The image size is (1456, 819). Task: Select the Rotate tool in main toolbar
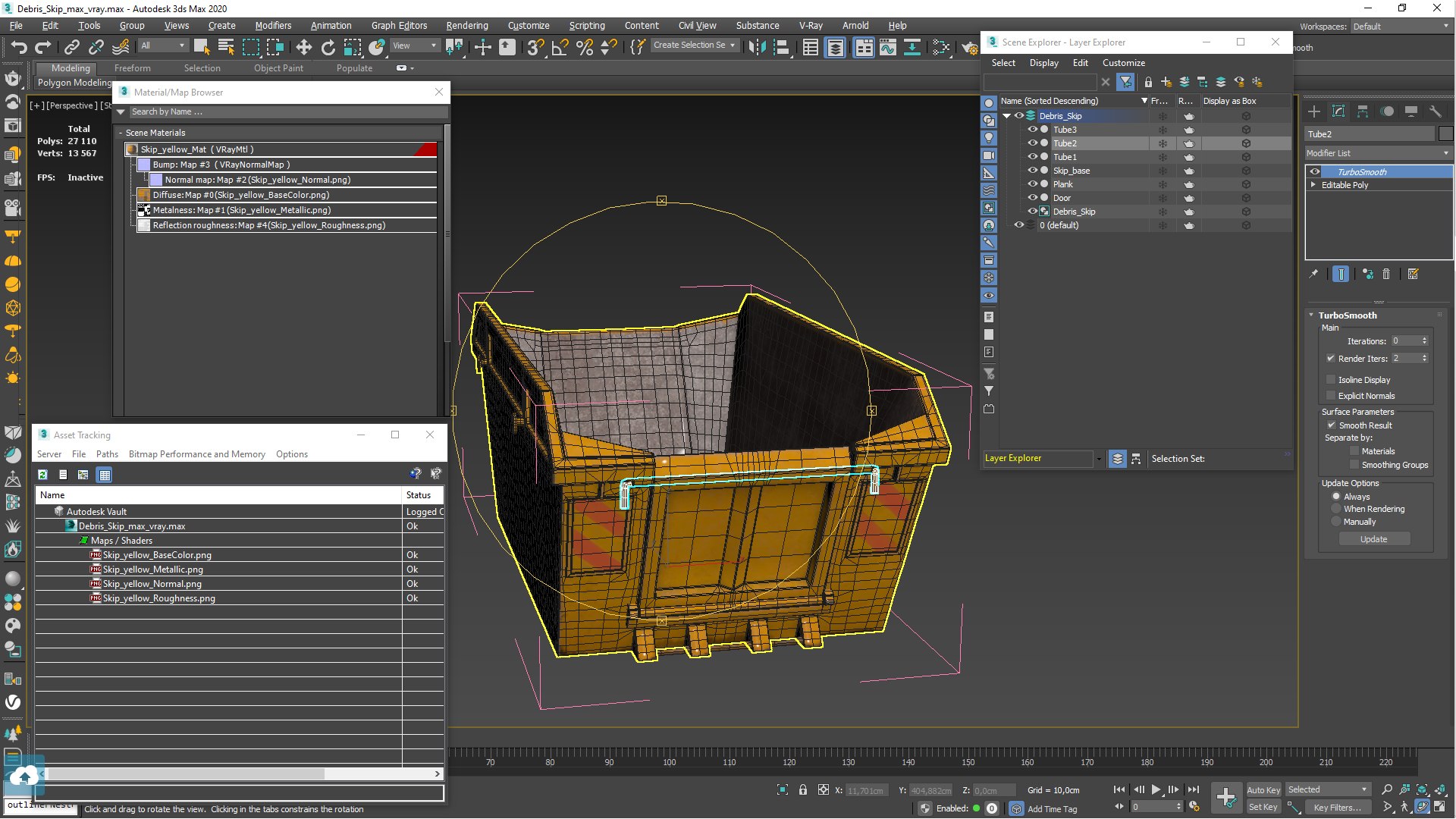[328, 47]
